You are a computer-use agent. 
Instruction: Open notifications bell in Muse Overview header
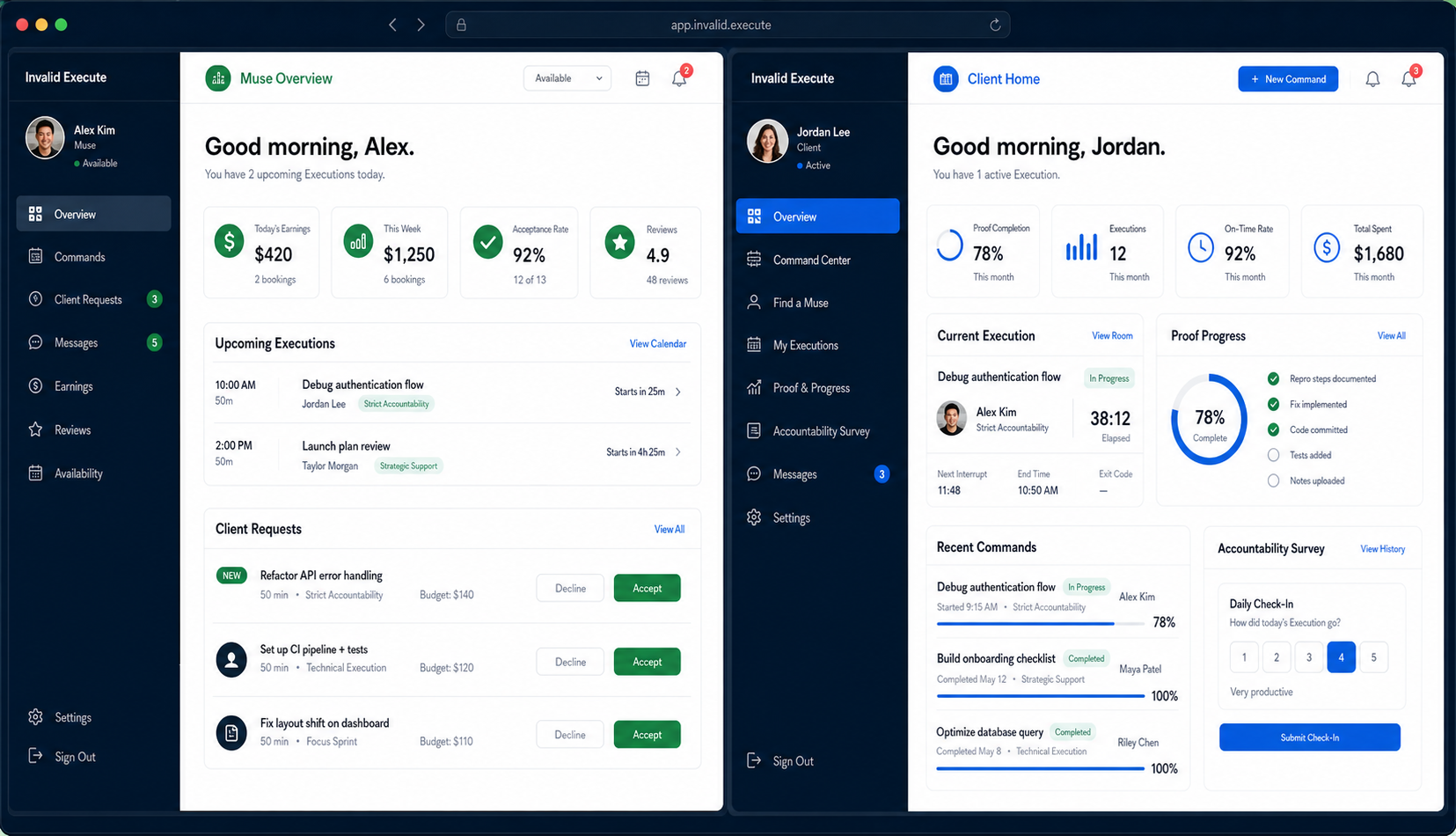679,78
